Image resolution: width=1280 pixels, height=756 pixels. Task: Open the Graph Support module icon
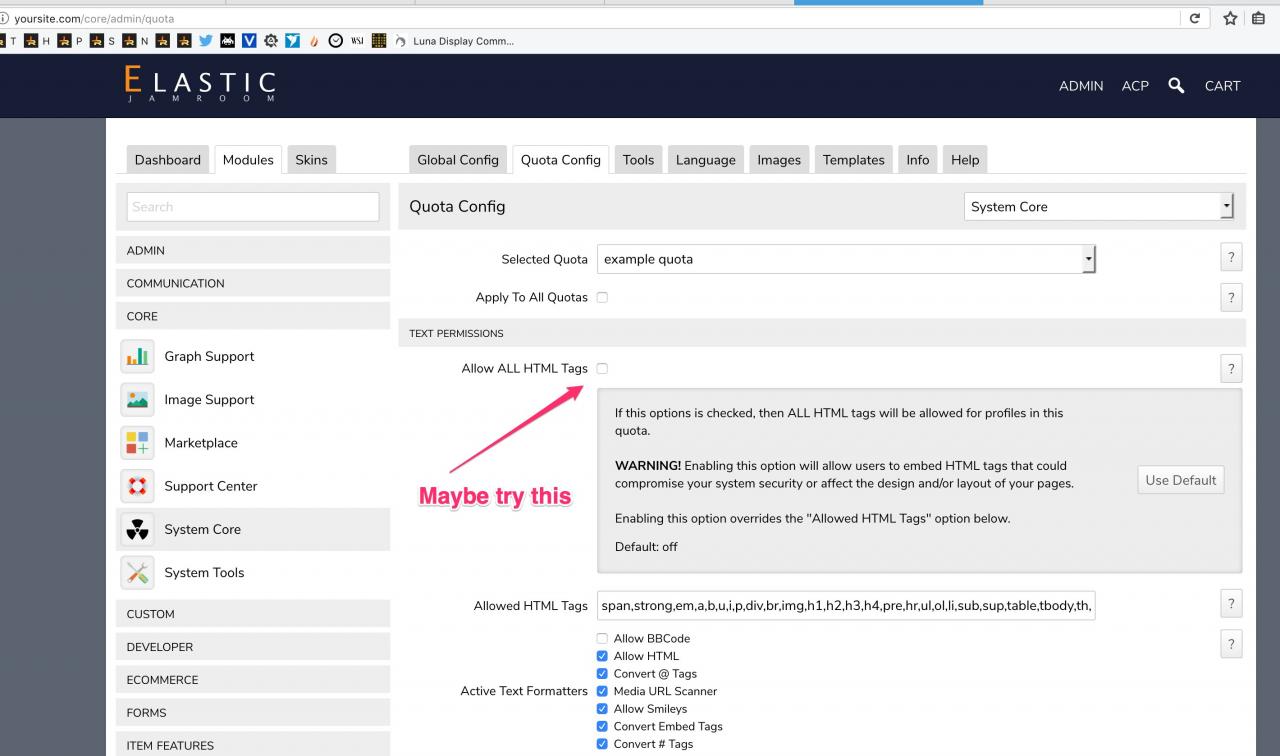click(137, 357)
